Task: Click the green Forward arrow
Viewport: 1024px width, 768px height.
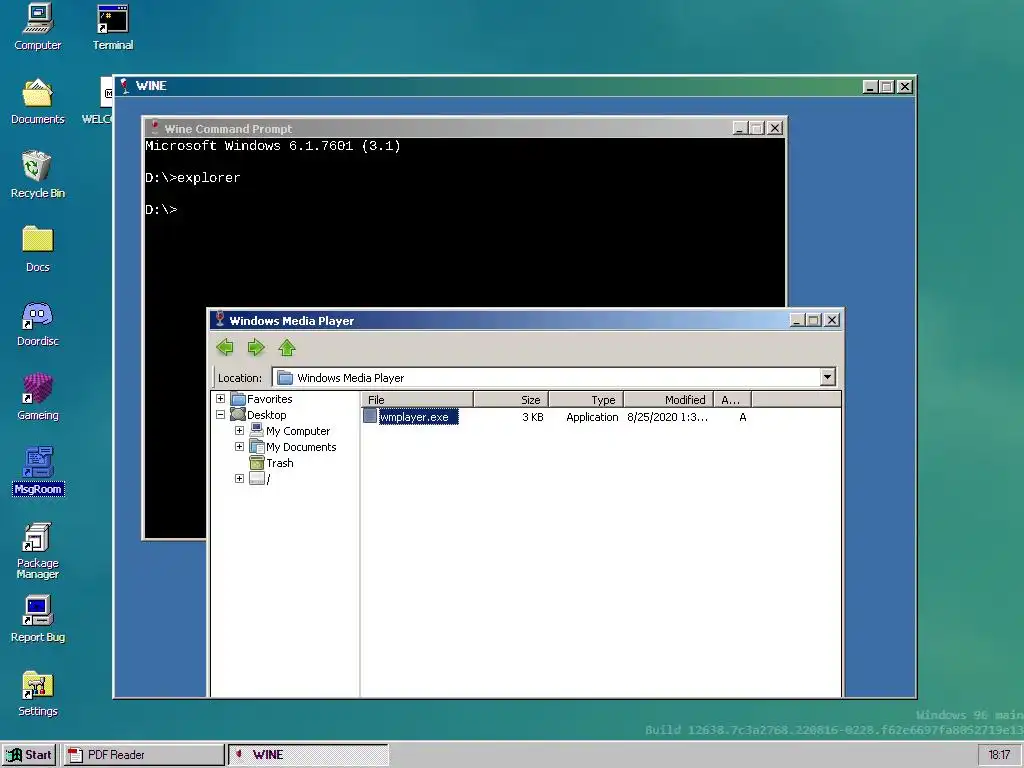Action: coord(256,347)
